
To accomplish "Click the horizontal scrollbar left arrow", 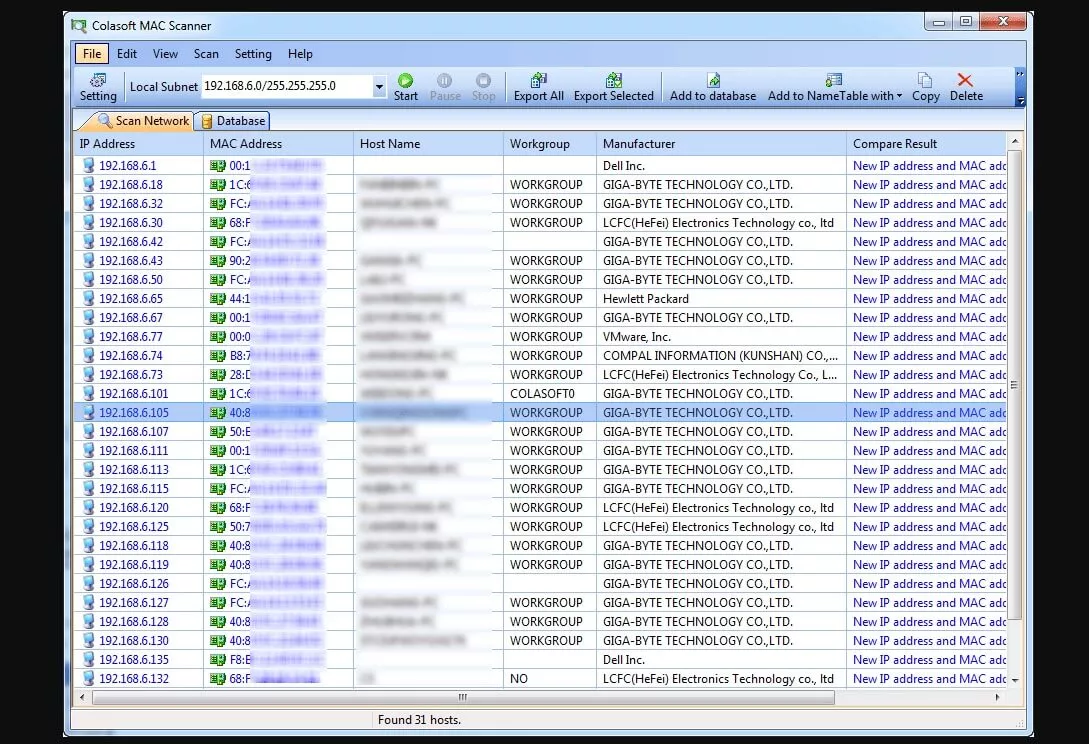I will pos(83,697).
